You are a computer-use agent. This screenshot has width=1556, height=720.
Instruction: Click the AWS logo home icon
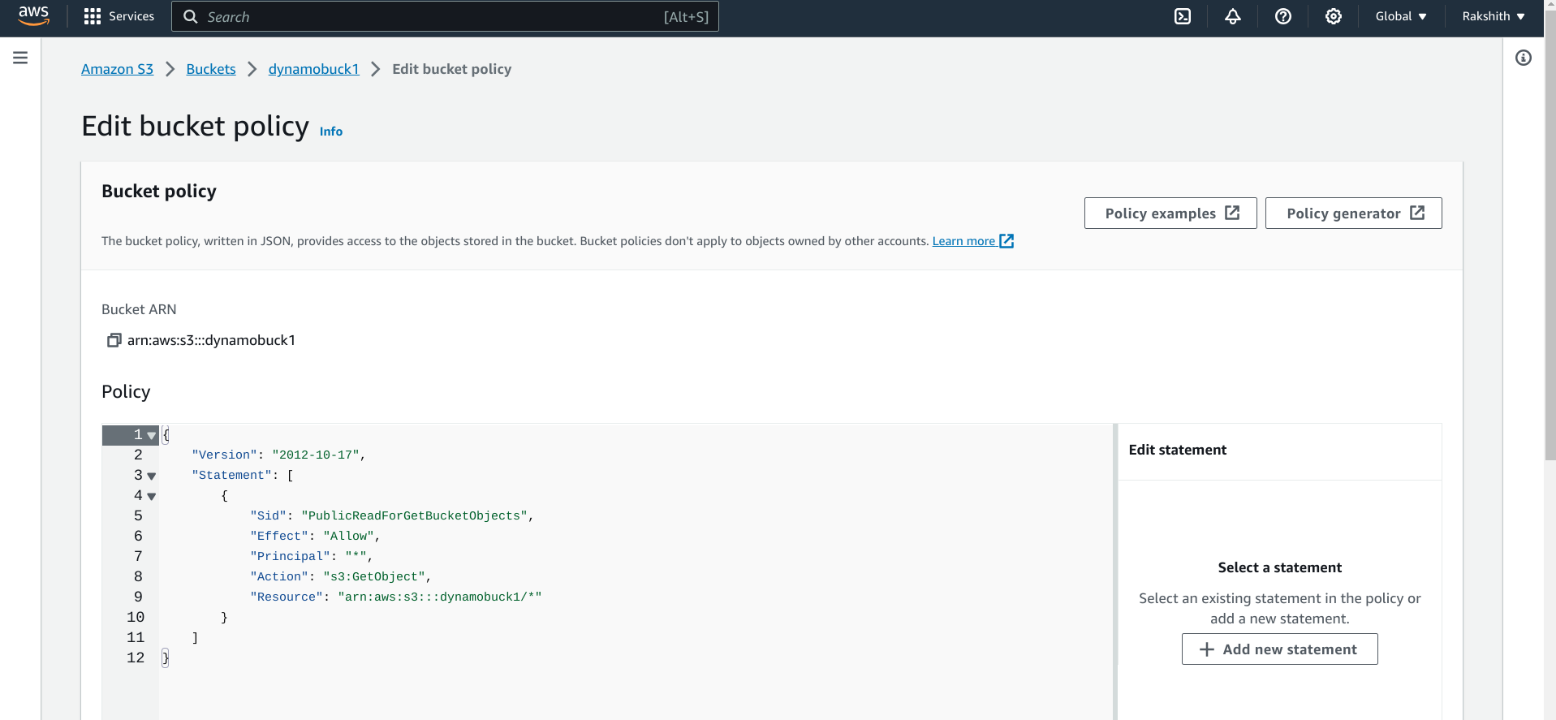click(34, 16)
